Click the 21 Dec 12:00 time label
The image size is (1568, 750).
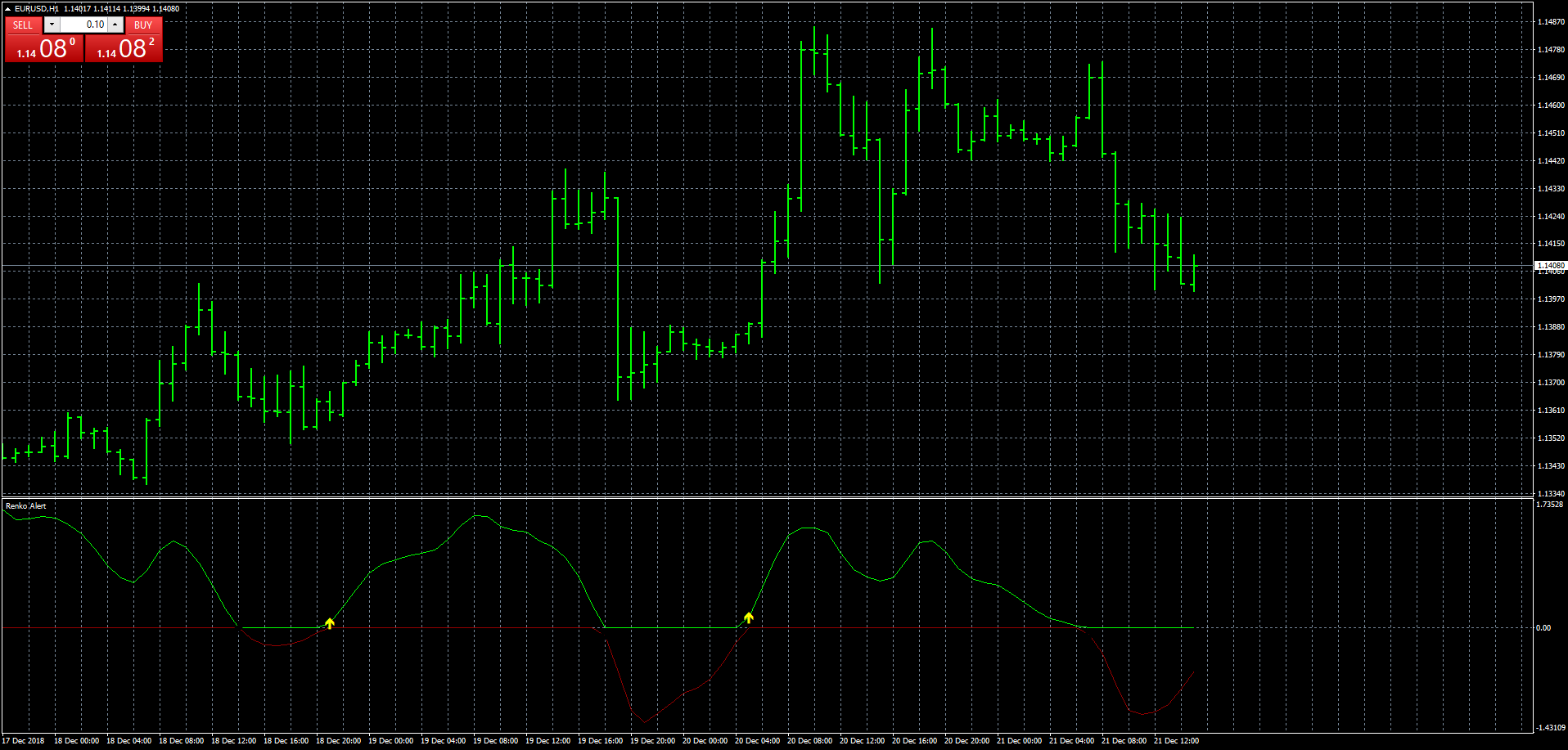1176,741
